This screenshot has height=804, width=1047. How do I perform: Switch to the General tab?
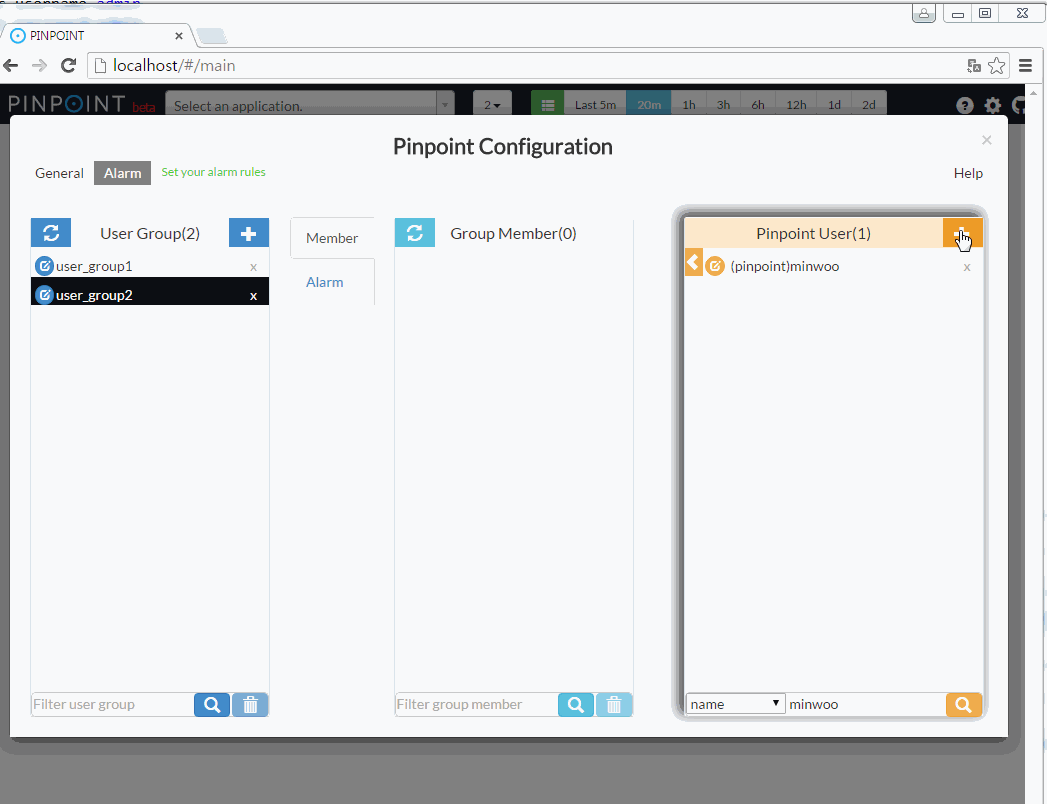tap(59, 173)
